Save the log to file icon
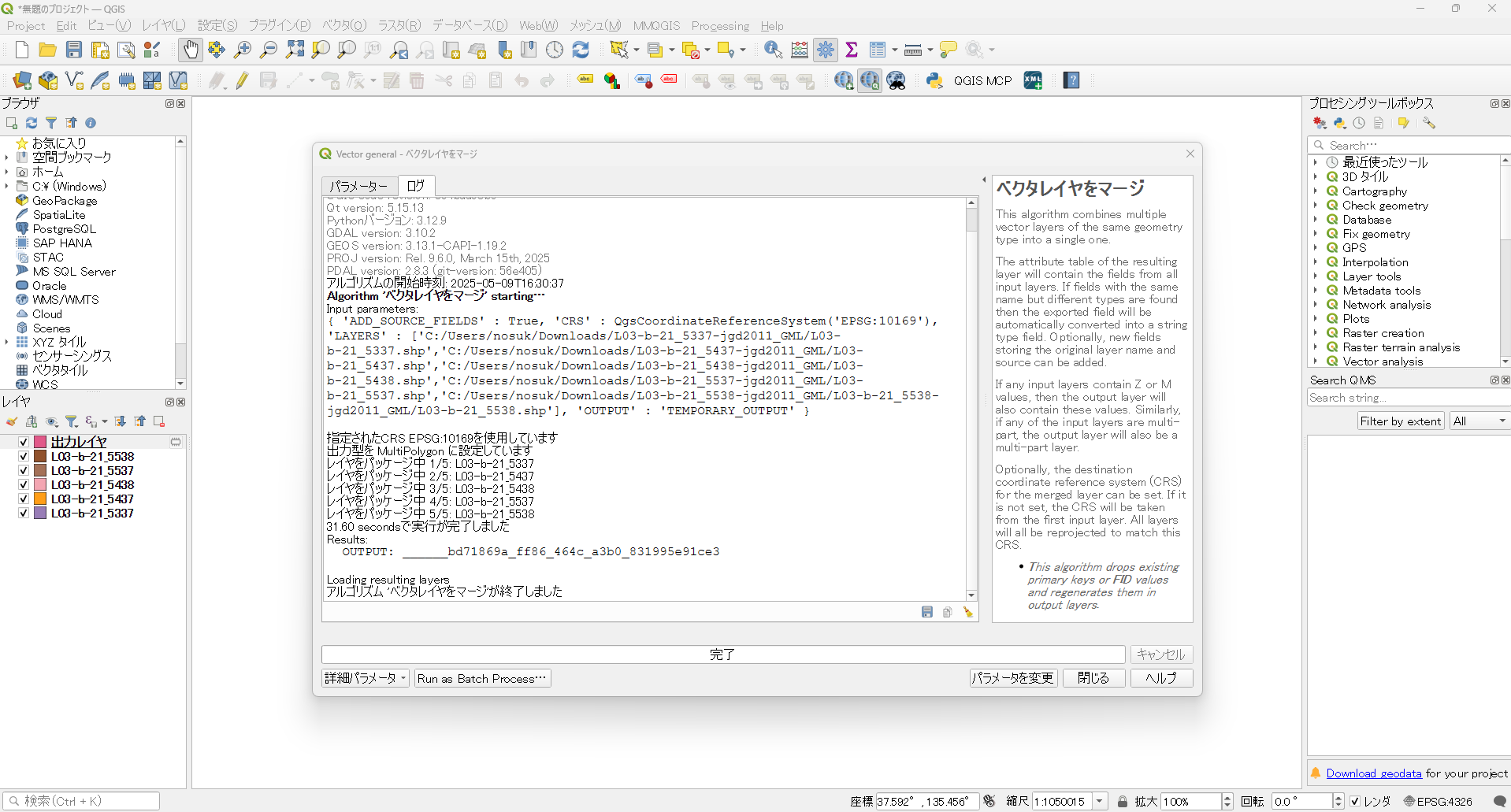Image resolution: width=1511 pixels, height=812 pixels. (927, 612)
